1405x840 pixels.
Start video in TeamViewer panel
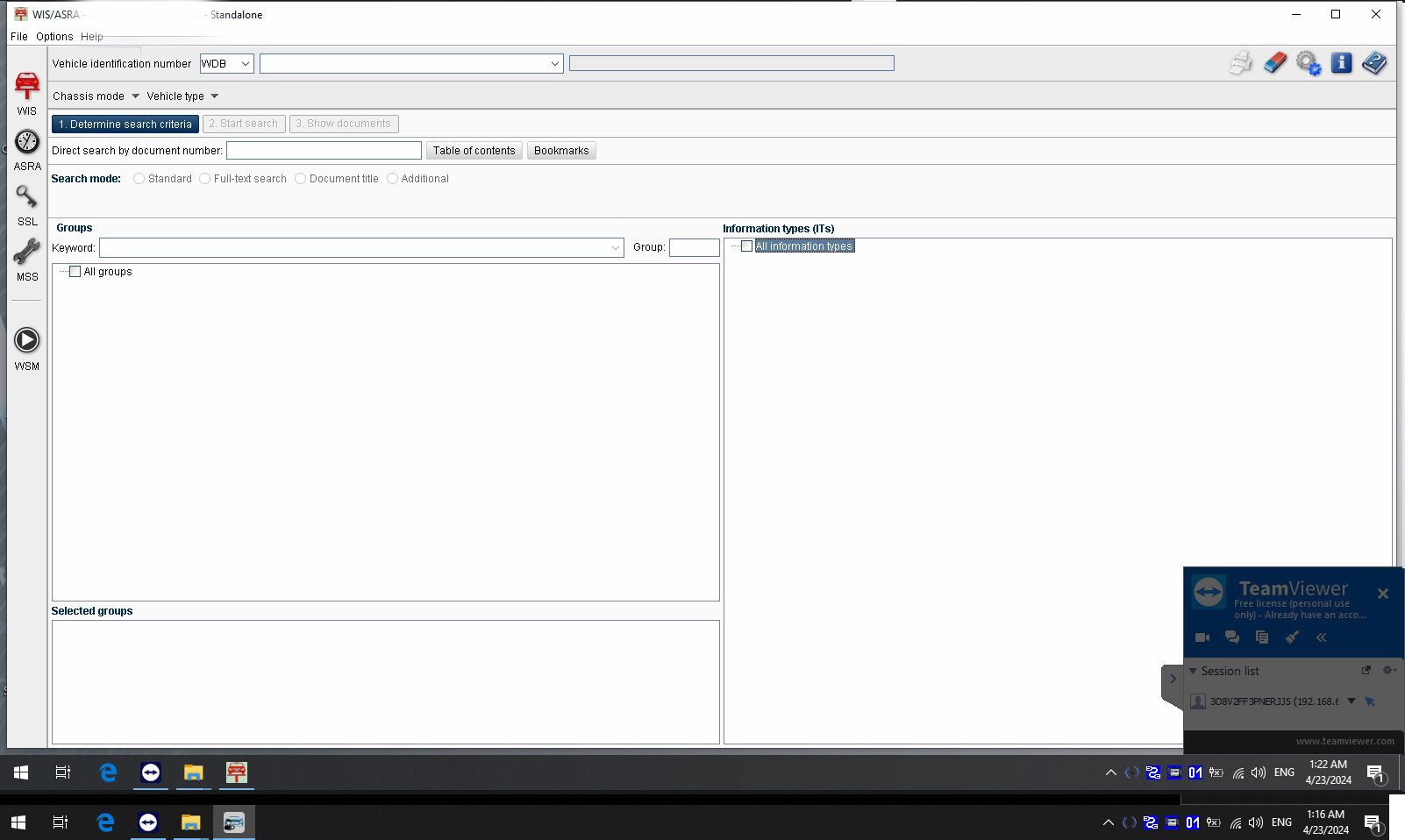(x=1202, y=637)
